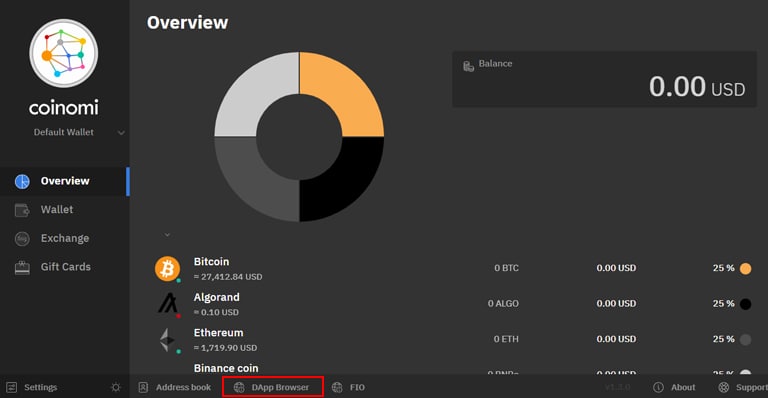The height and width of the screenshot is (398, 768).
Task: Go to the Overview menu item
Action: pos(65,181)
